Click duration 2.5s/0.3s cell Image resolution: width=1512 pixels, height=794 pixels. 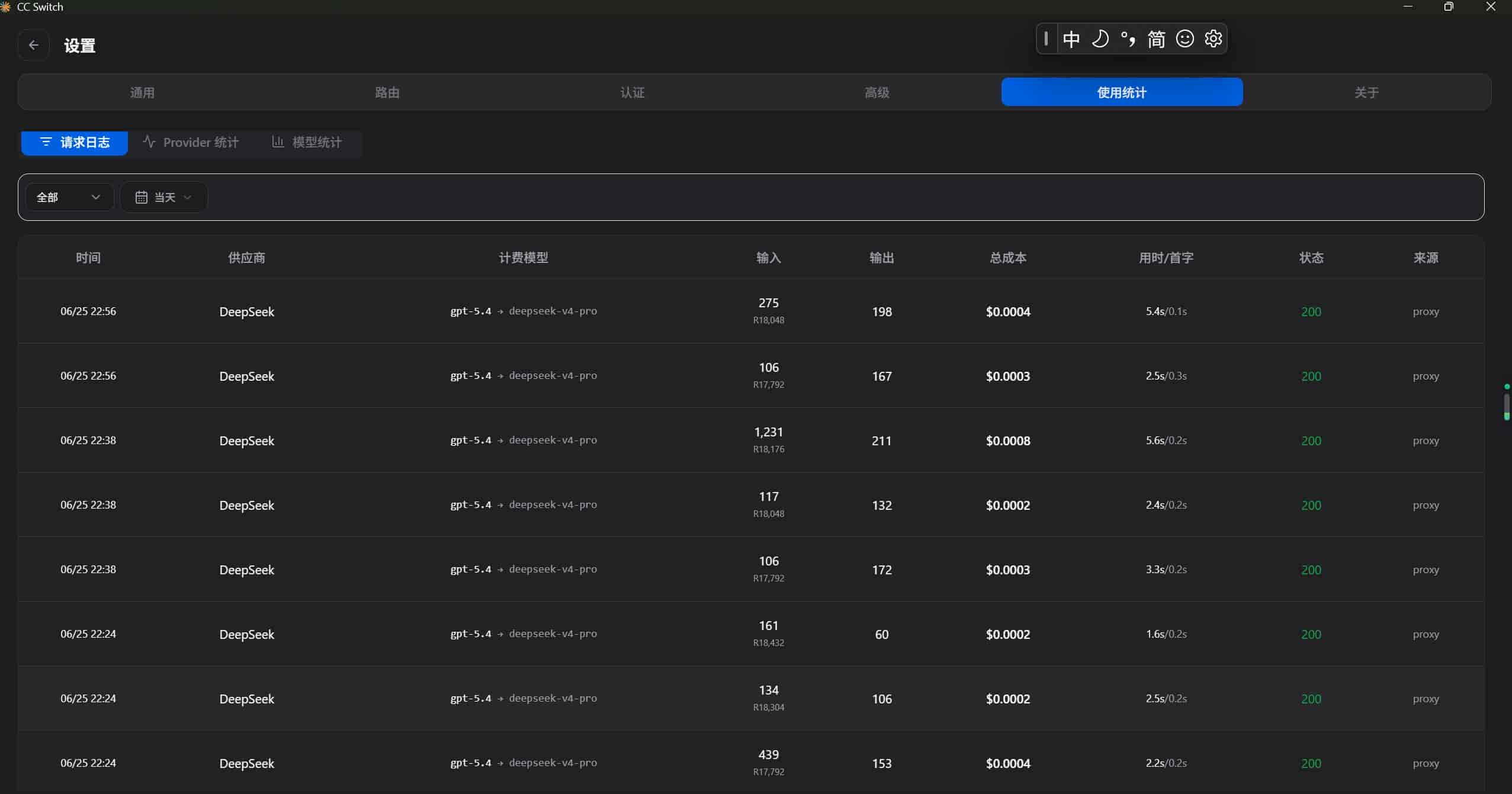[x=1166, y=376]
